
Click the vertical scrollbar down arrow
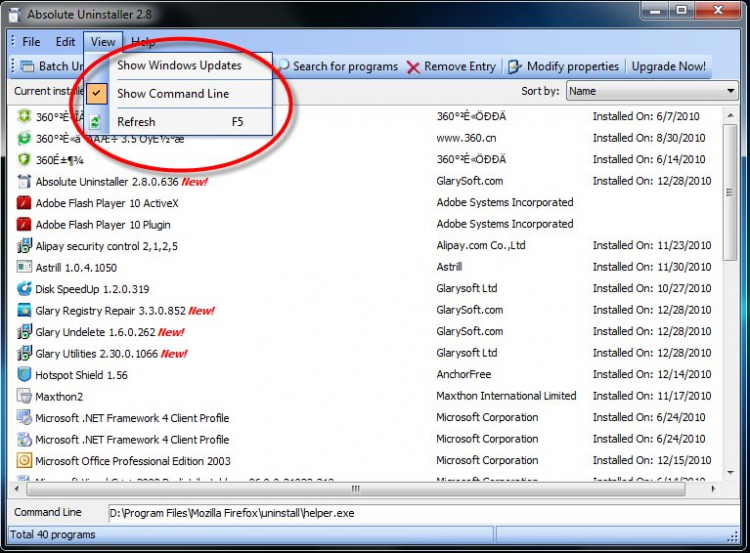click(730, 473)
